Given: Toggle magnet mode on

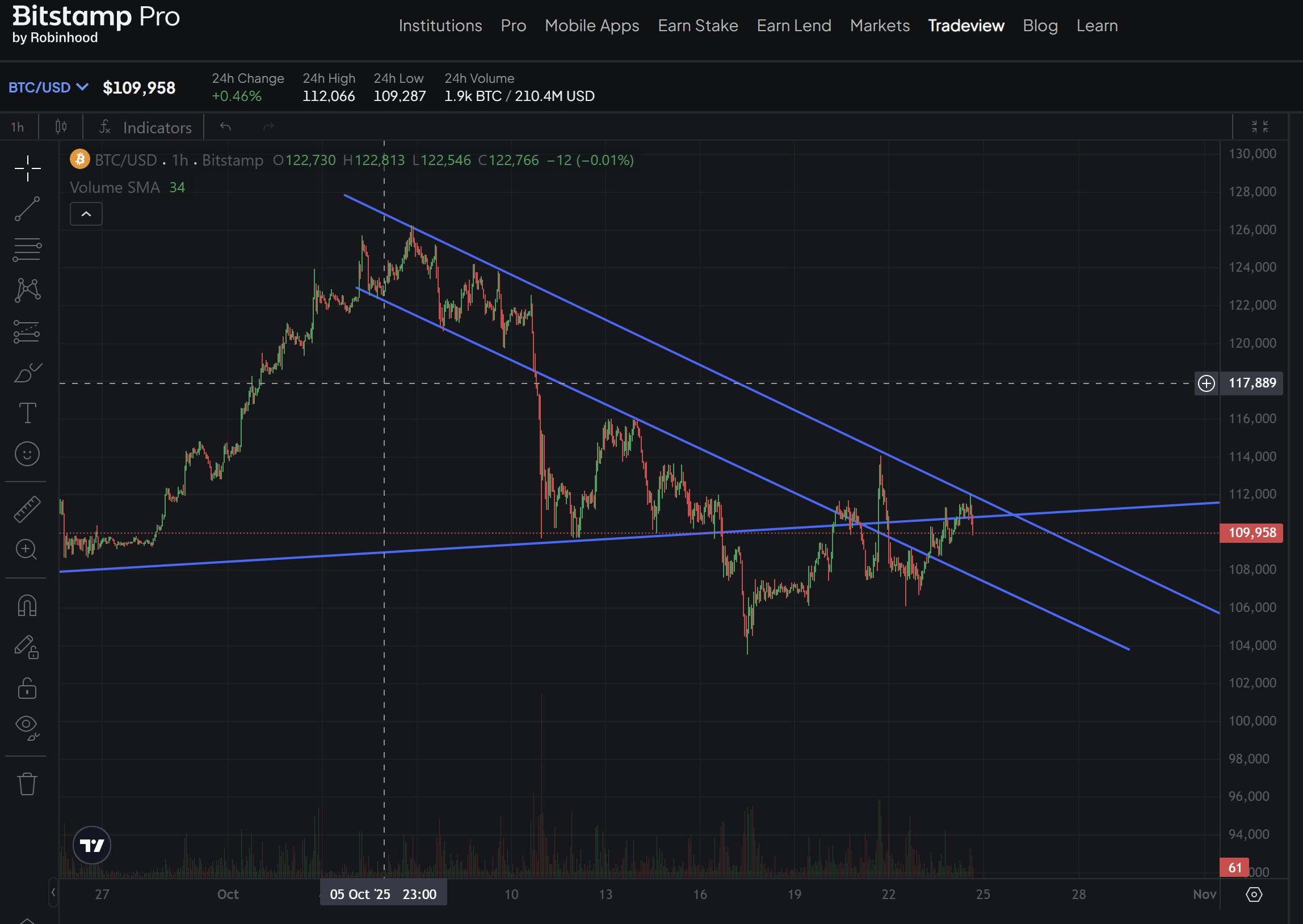Looking at the screenshot, I should (x=27, y=605).
